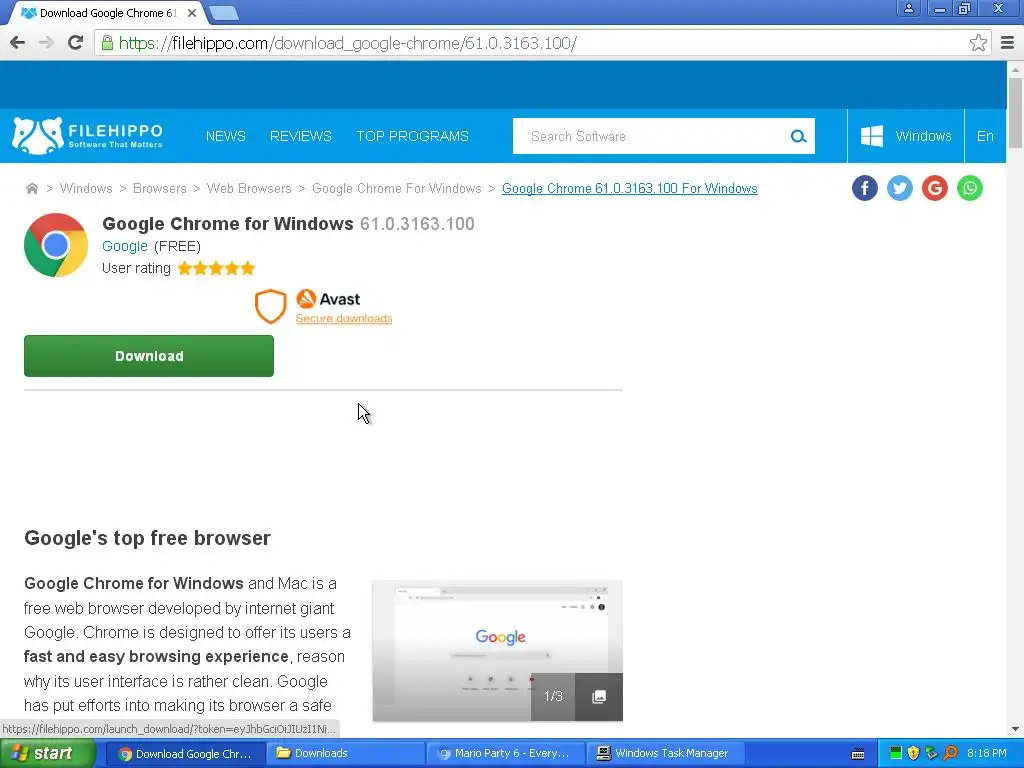Click the green padlock security icon

click(107, 43)
